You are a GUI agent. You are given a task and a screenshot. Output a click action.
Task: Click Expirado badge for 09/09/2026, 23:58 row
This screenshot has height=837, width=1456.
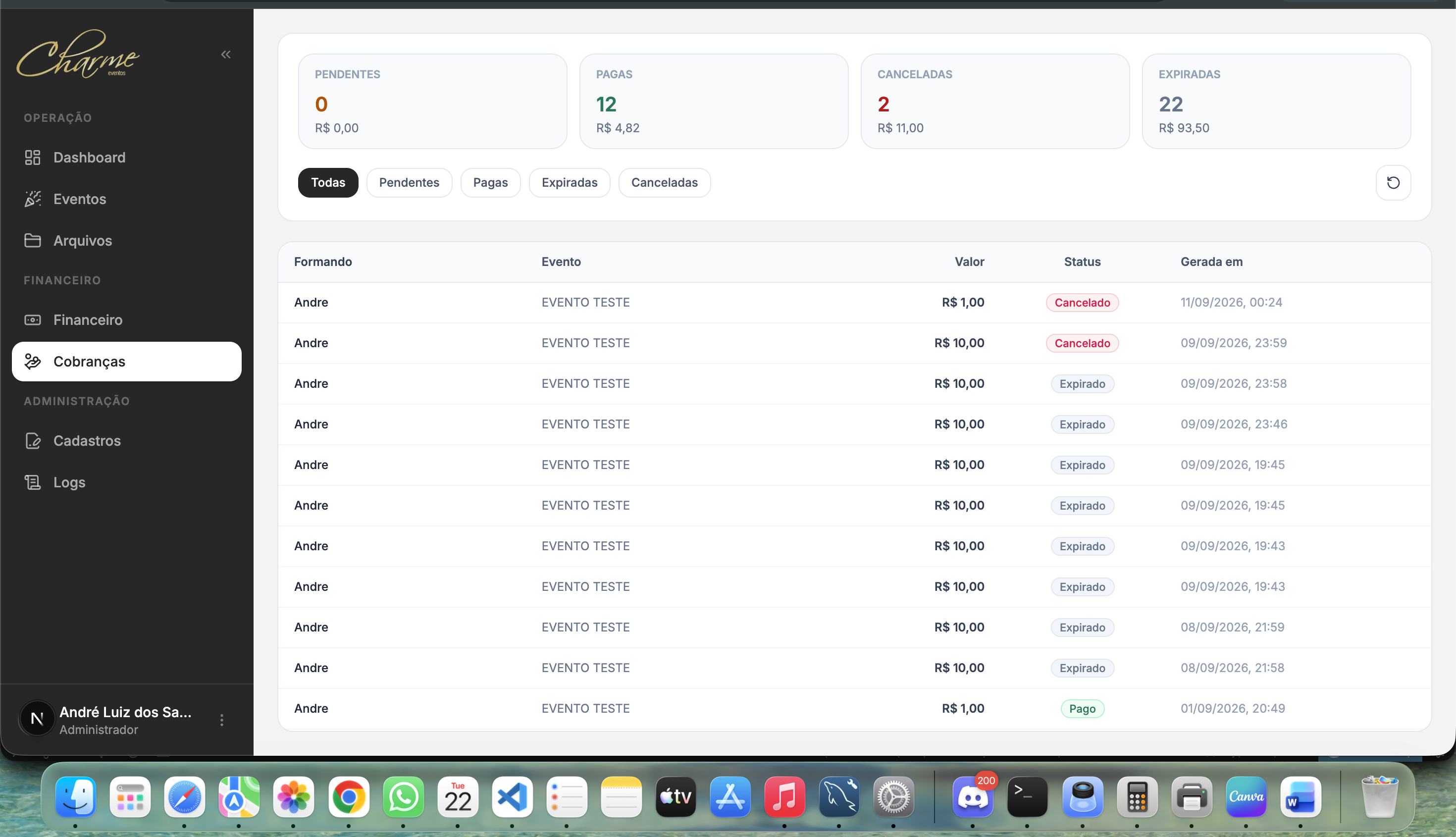(1083, 384)
